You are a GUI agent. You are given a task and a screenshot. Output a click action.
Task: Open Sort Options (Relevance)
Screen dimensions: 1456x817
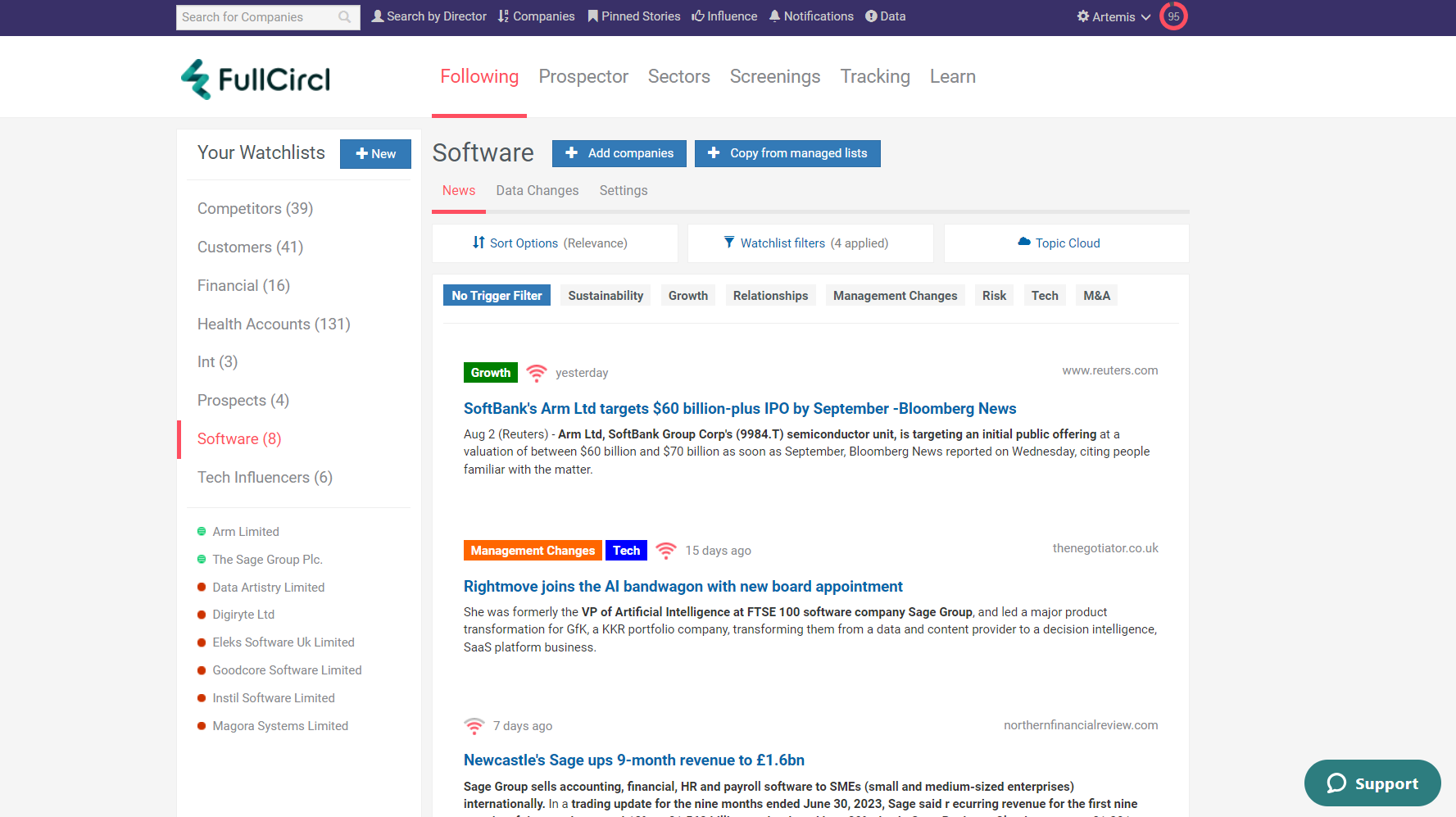coord(555,243)
